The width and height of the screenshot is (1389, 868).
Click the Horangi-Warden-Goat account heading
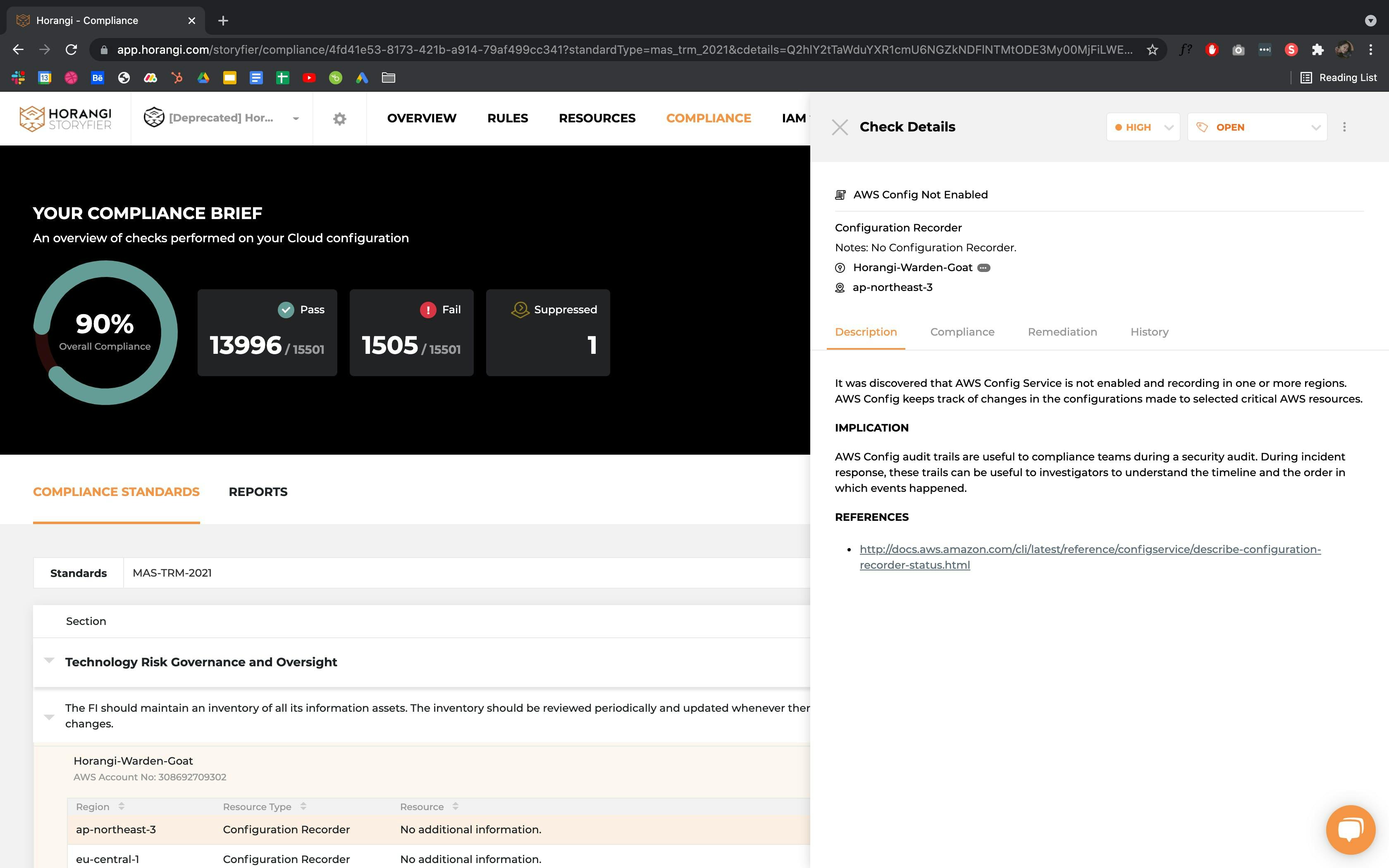[133, 761]
